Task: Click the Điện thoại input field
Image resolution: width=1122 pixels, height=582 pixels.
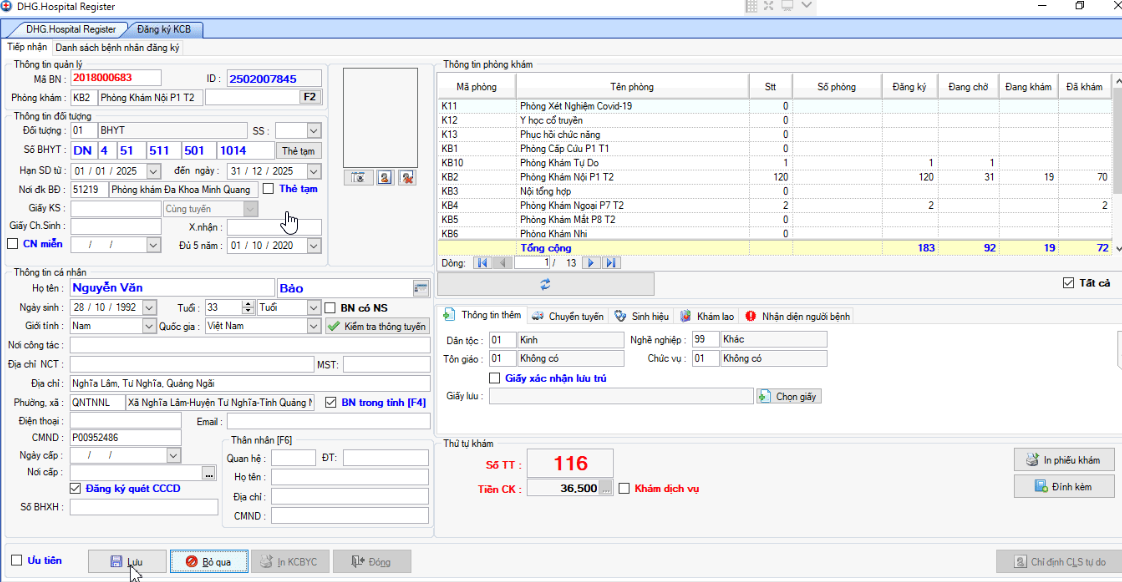Action: coord(125,421)
